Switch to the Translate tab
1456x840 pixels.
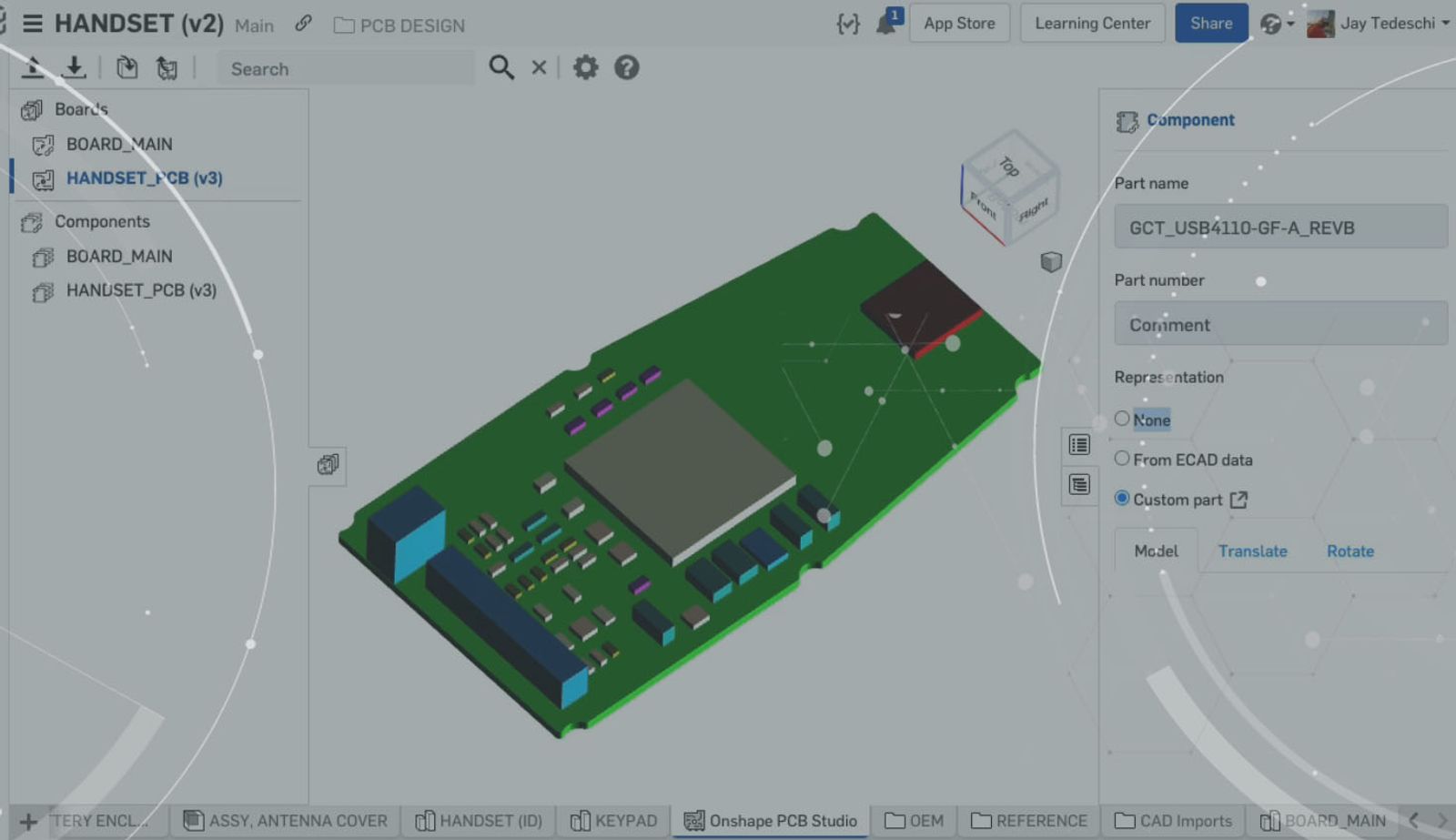pos(1252,552)
